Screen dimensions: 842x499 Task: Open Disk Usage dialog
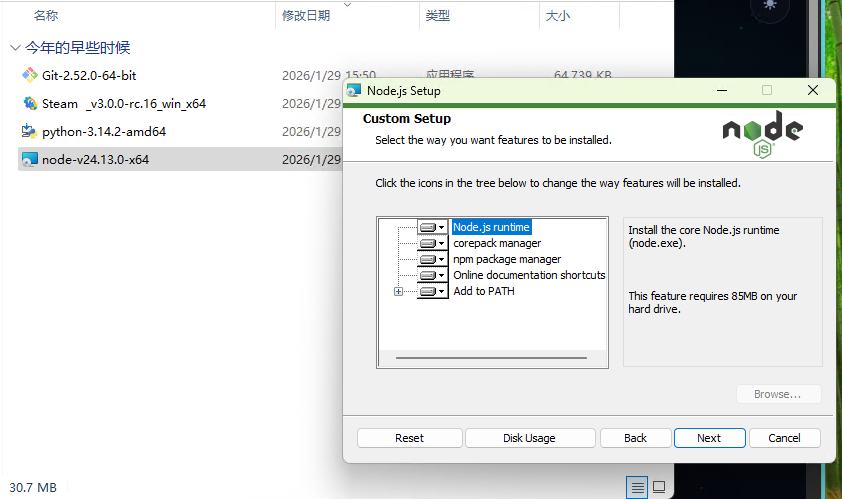pos(529,438)
